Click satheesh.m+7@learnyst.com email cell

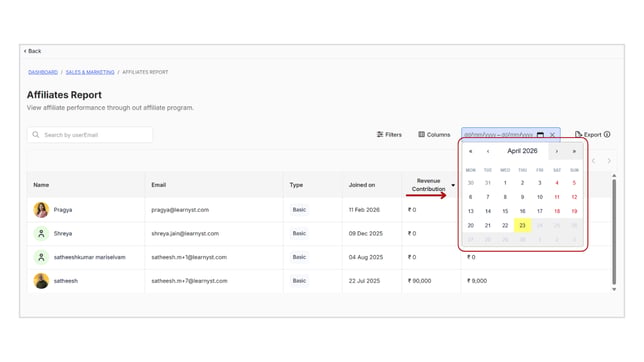click(x=189, y=281)
